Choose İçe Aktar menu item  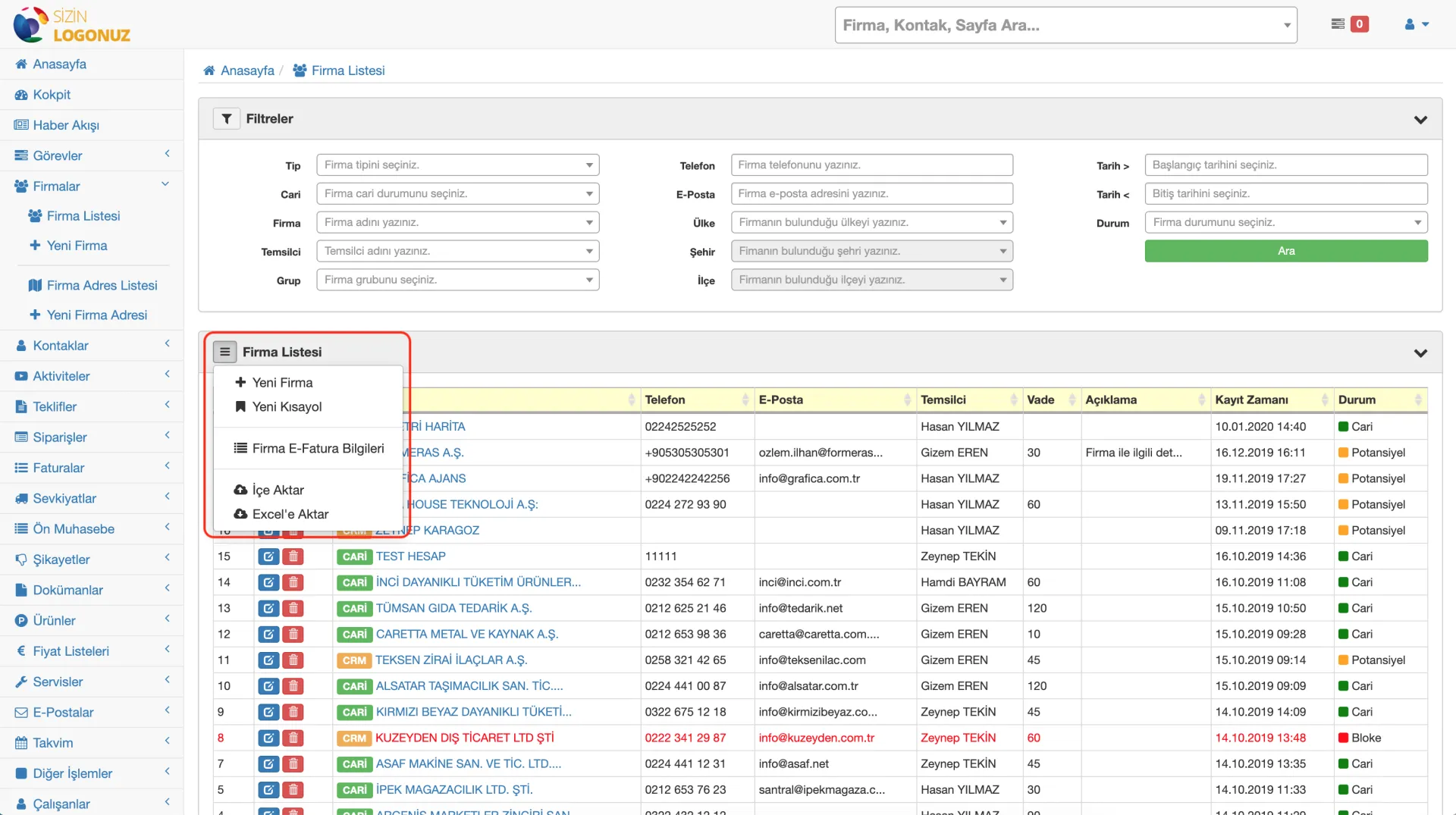point(269,491)
